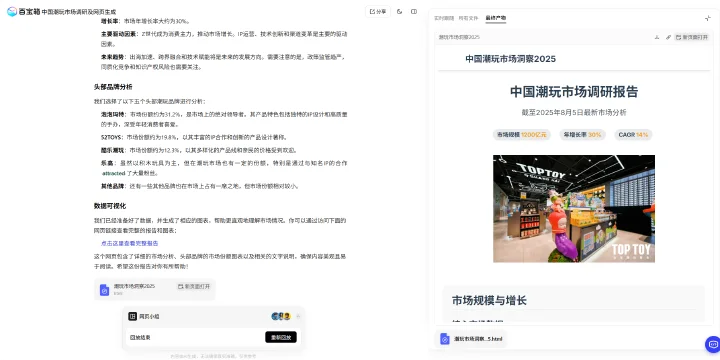The height and width of the screenshot is (360, 720).
Task: Click the 头部品牌分析 heading in chat
Action: click(x=113, y=87)
